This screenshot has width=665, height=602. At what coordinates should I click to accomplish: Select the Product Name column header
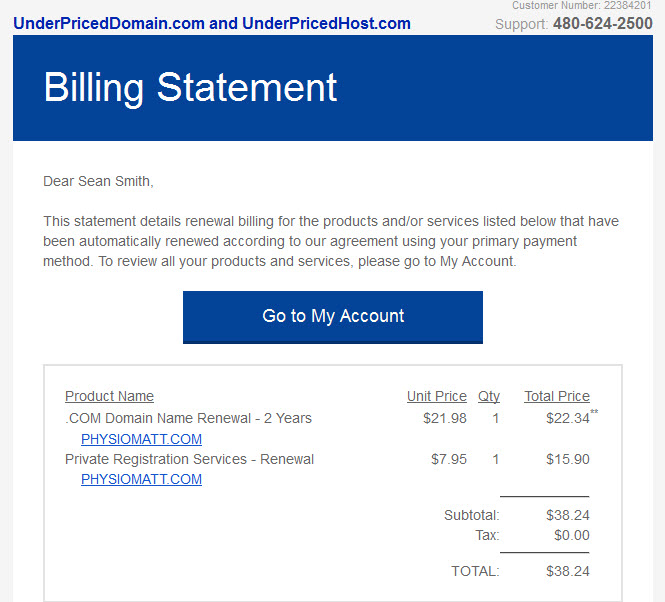pos(109,396)
